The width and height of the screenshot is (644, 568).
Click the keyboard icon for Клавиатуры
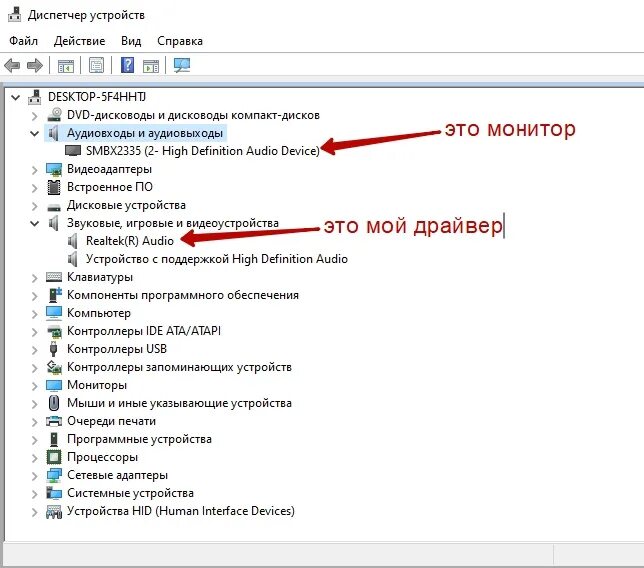54,277
